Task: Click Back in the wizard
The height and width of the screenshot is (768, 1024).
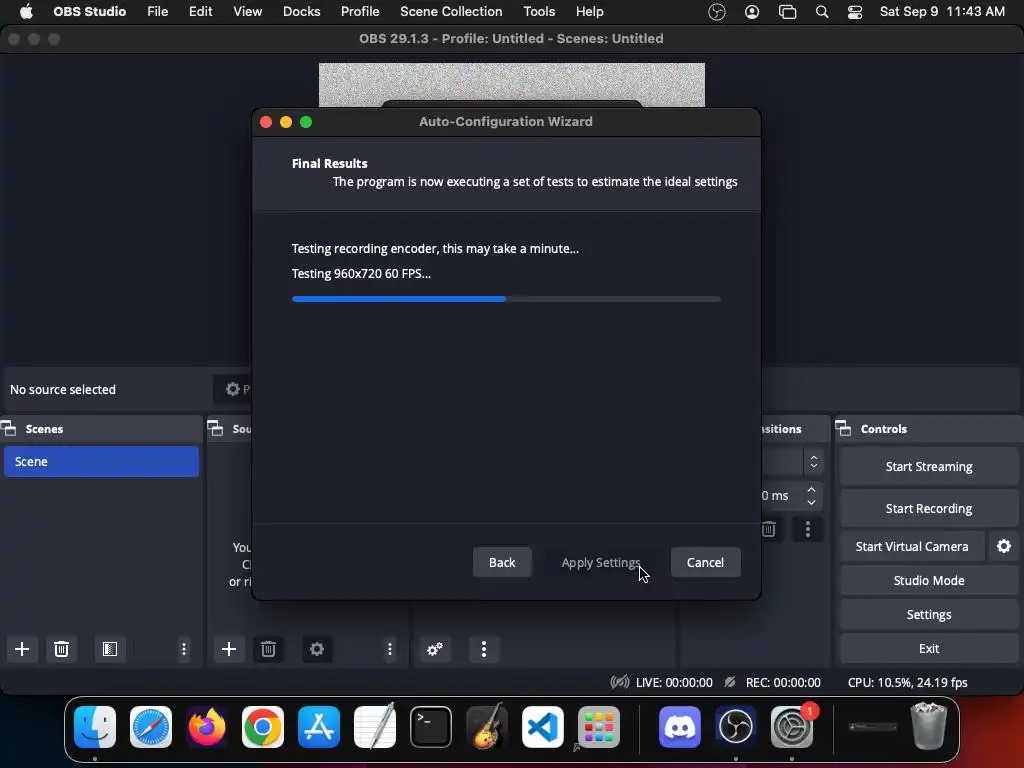Action: click(x=502, y=562)
